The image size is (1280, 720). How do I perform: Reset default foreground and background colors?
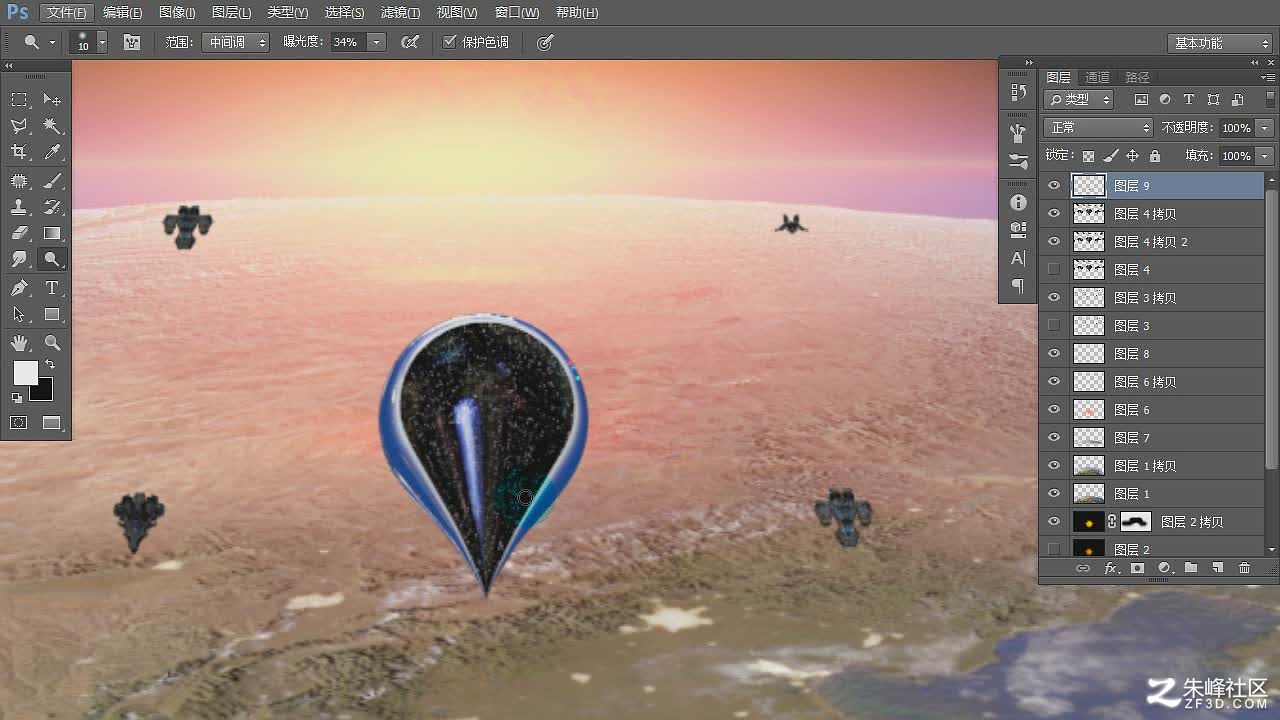click(17, 398)
